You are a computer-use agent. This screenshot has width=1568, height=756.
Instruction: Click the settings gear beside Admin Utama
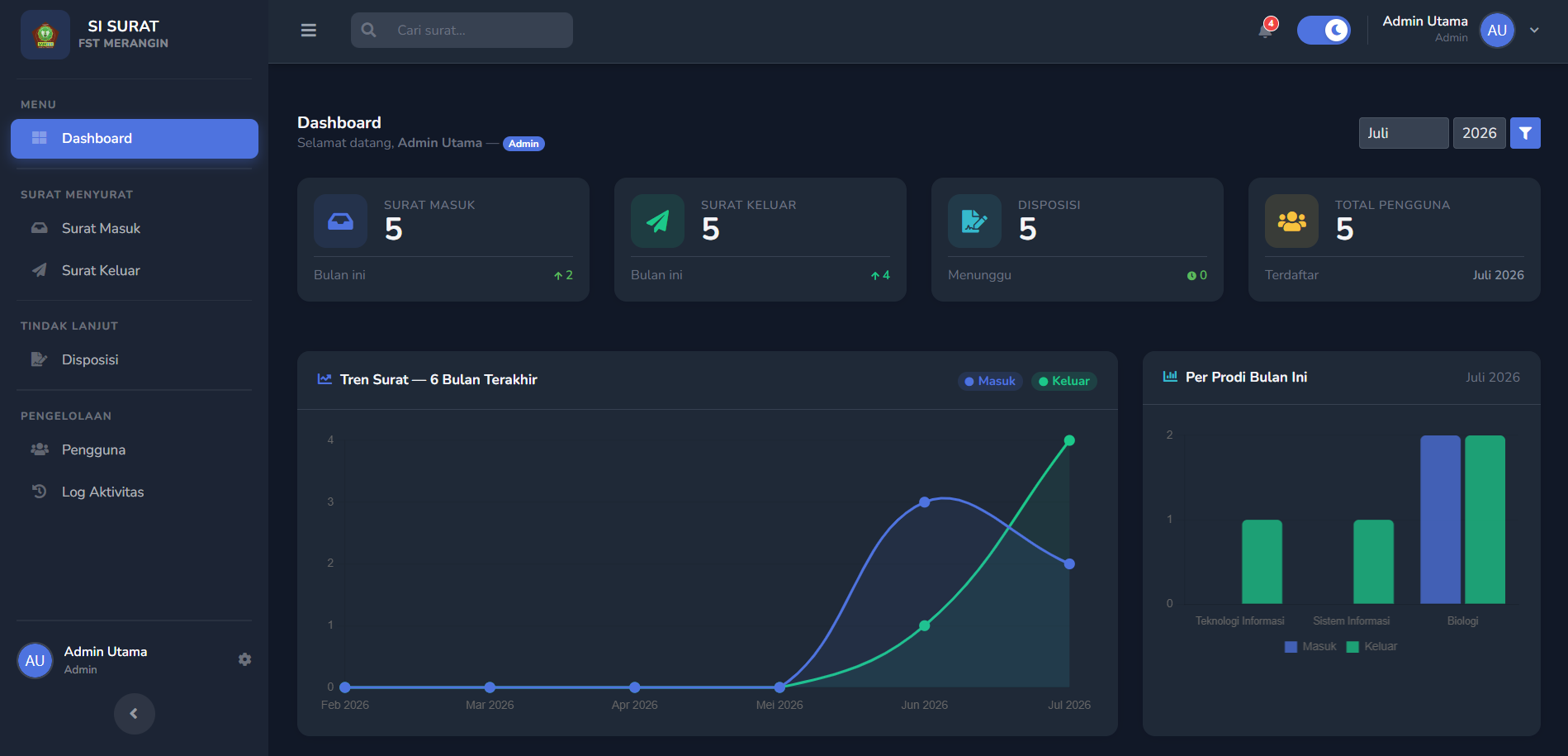[x=244, y=659]
